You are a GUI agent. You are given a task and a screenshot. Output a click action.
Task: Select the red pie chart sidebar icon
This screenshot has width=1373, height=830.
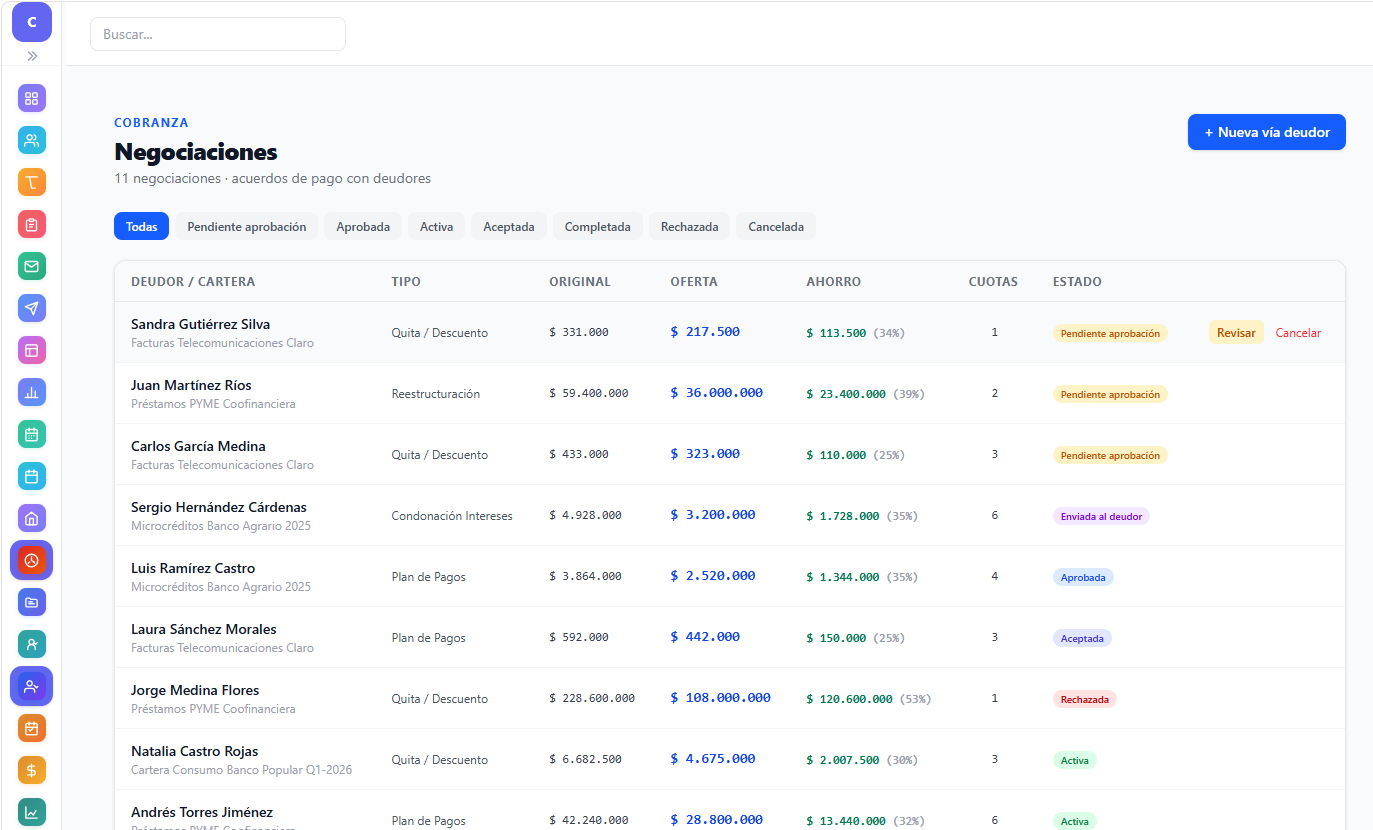coord(32,560)
